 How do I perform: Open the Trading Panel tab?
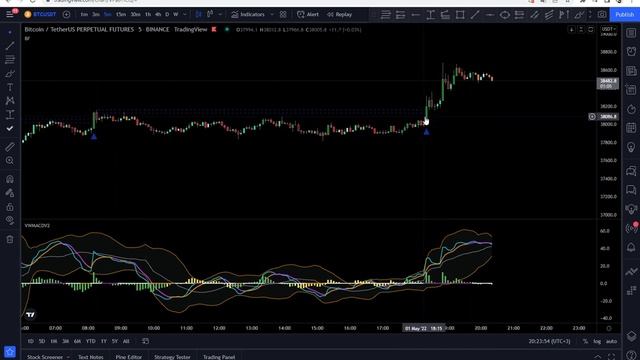(219, 357)
